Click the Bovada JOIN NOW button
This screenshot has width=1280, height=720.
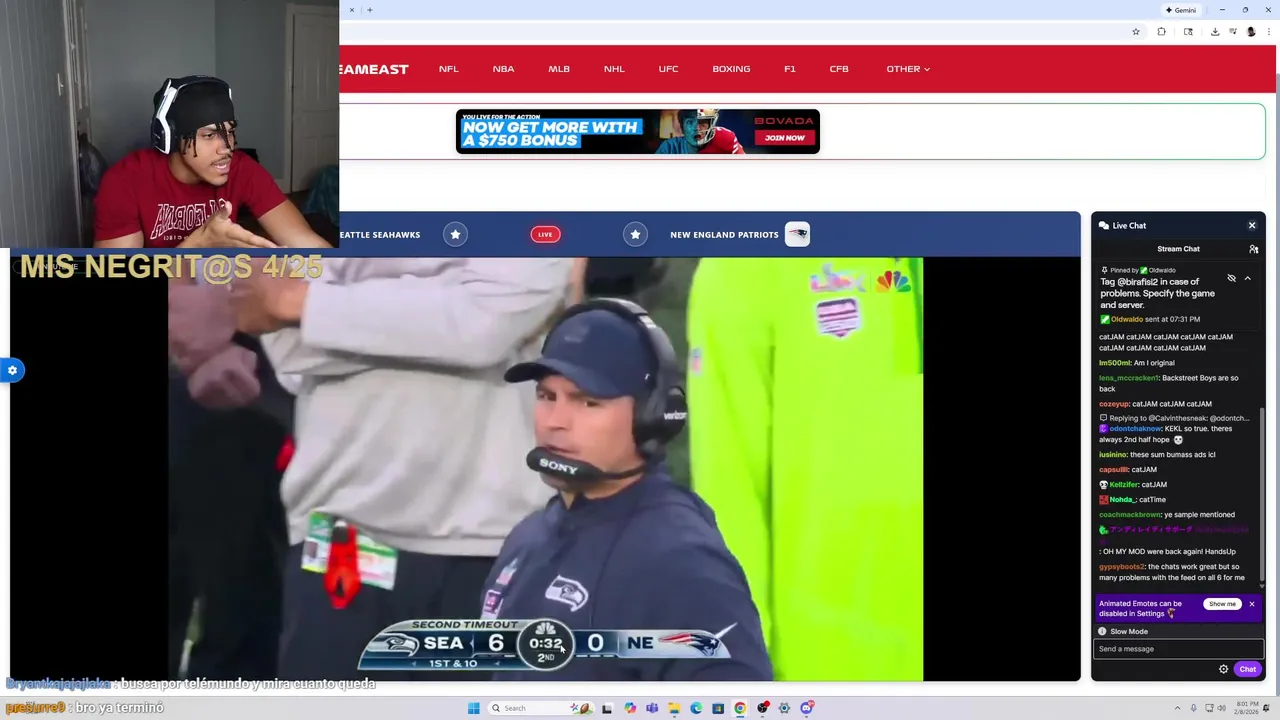[785, 138]
